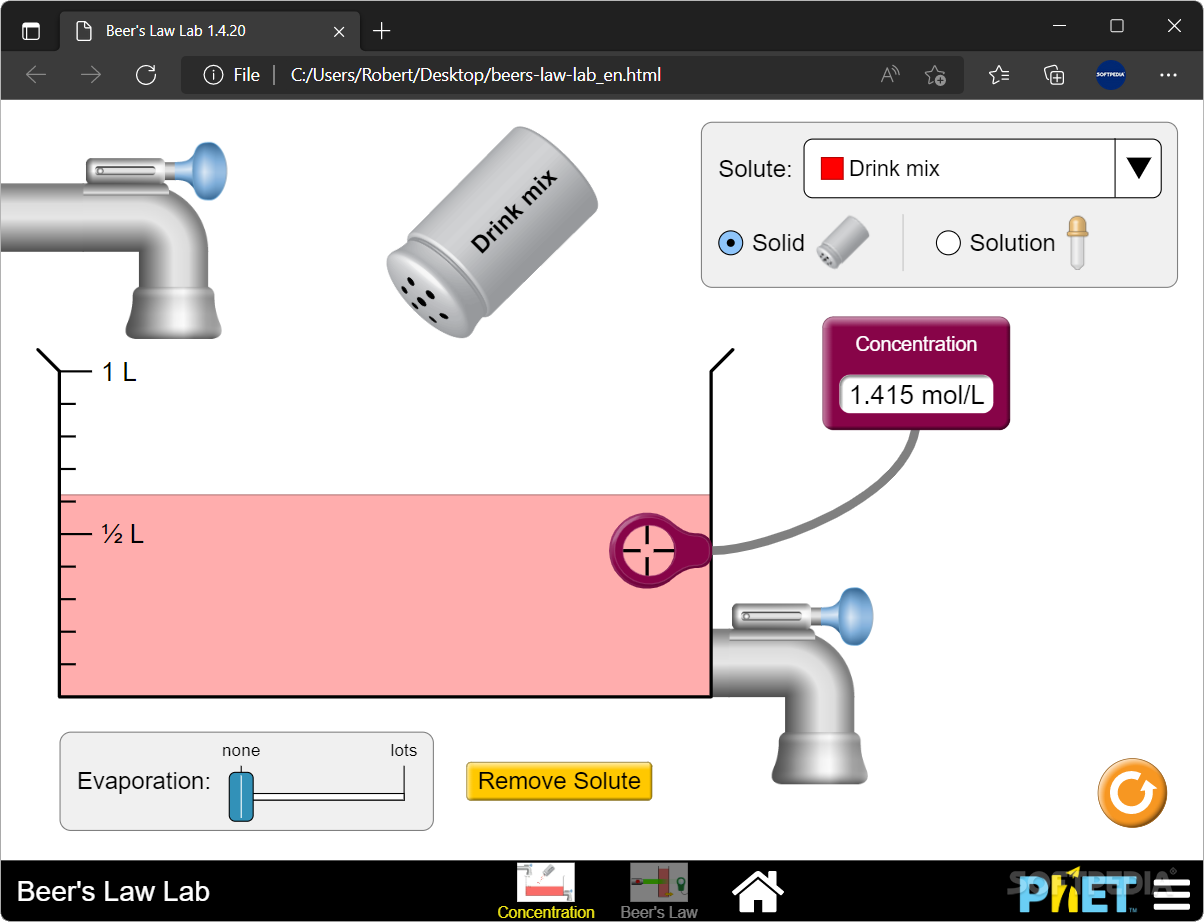
Task: Click the Softpedia profile icon
Action: [1111, 75]
